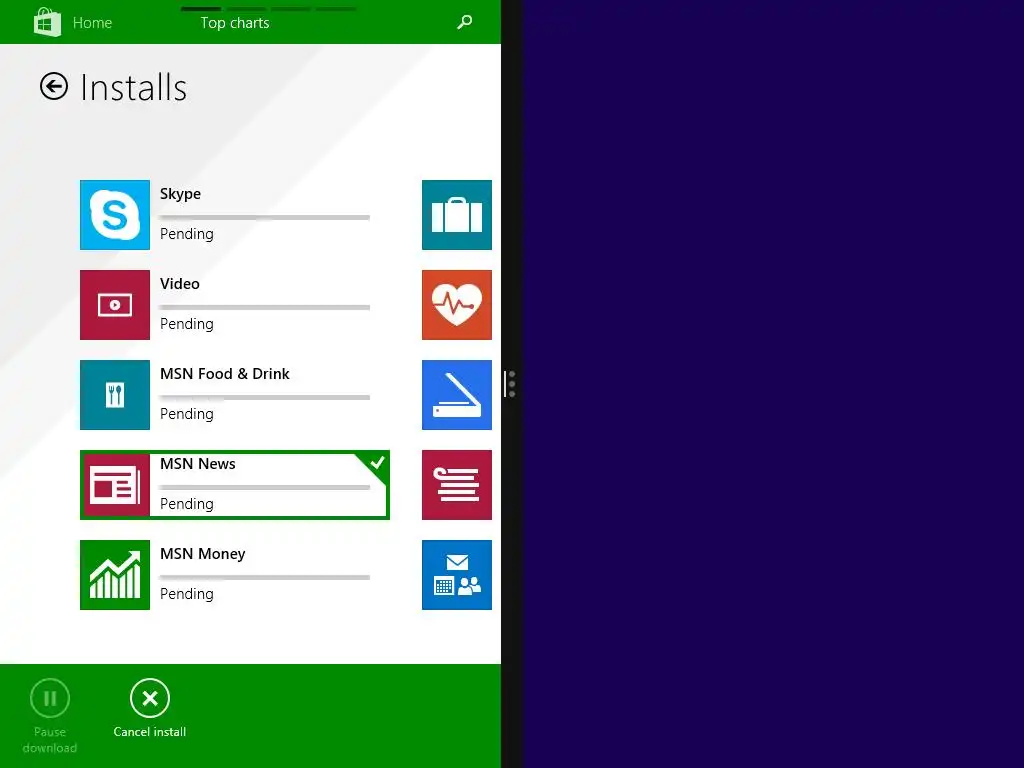
Task: Click the Pending status under MSN News
Action: click(187, 504)
